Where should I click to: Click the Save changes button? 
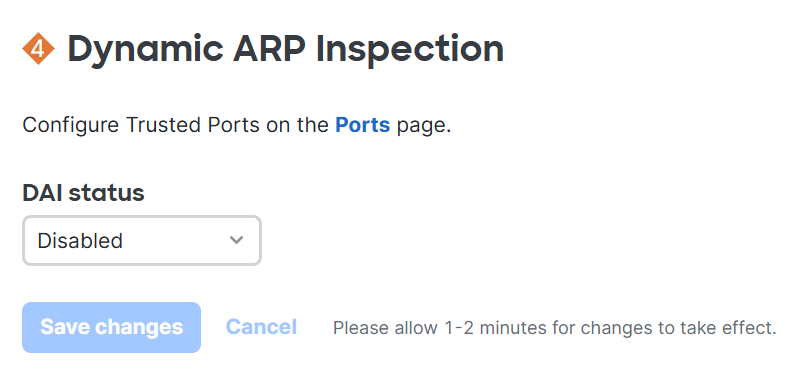[111, 327]
